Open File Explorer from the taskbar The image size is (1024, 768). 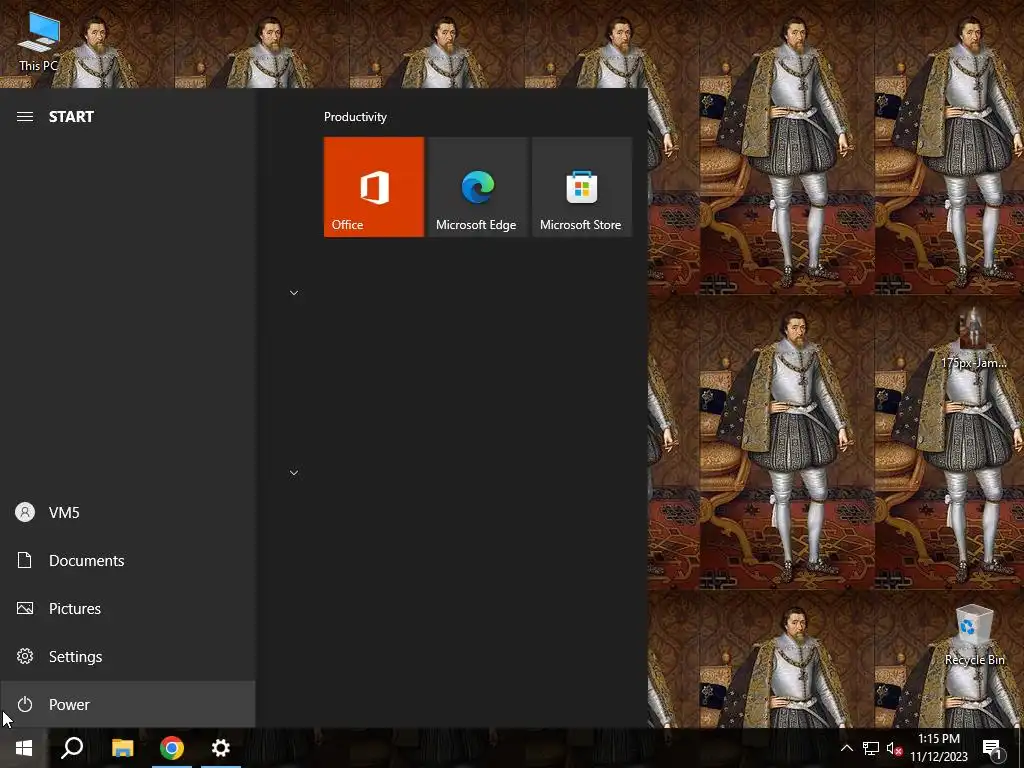122,748
